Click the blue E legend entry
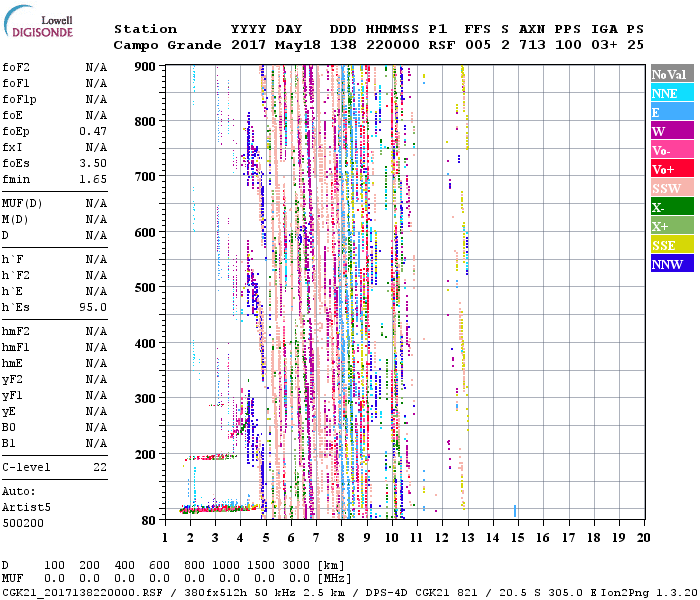The image size is (700, 600). 671,112
